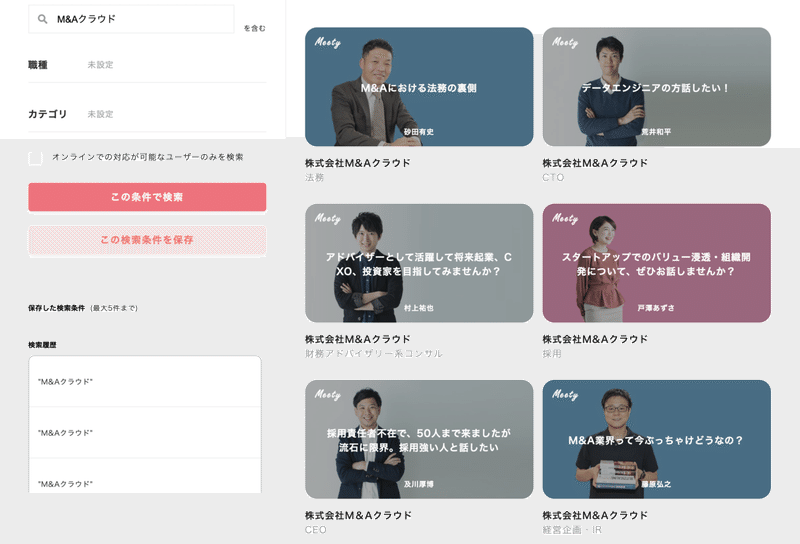Open the M&A業界って今ぶっちゃけどうなの card
The width and height of the screenshot is (800, 544).
click(x=657, y=439)
